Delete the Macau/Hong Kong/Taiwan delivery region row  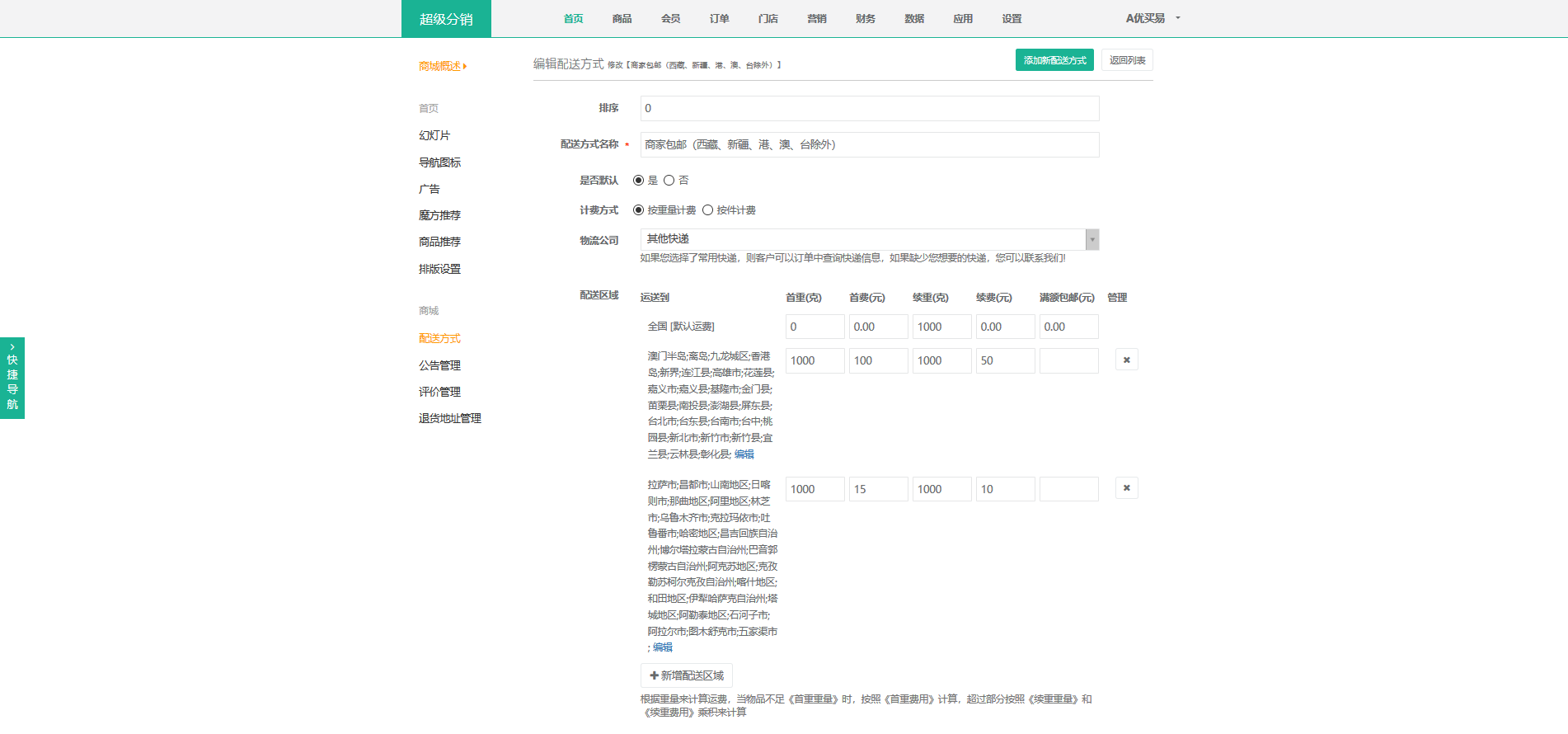1126,360
